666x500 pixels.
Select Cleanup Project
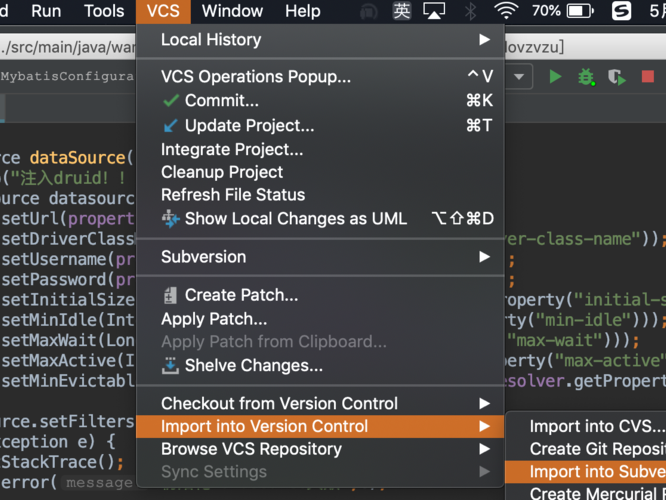320,172
